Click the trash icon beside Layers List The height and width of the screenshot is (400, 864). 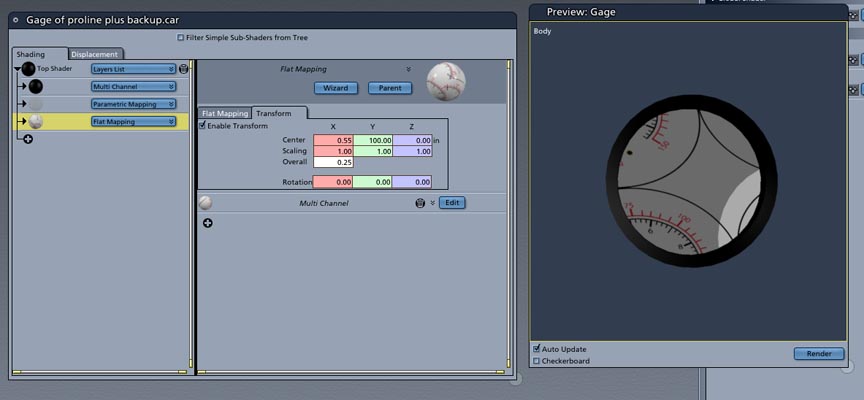pos(183,69)
